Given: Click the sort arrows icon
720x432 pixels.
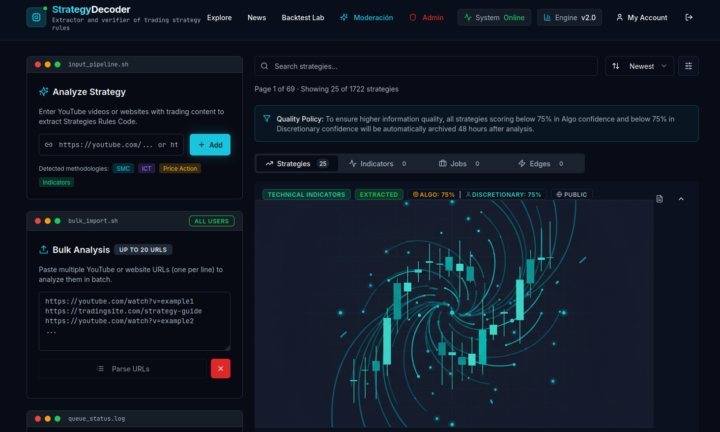Looking at the screenshot, I should (616, 66).
